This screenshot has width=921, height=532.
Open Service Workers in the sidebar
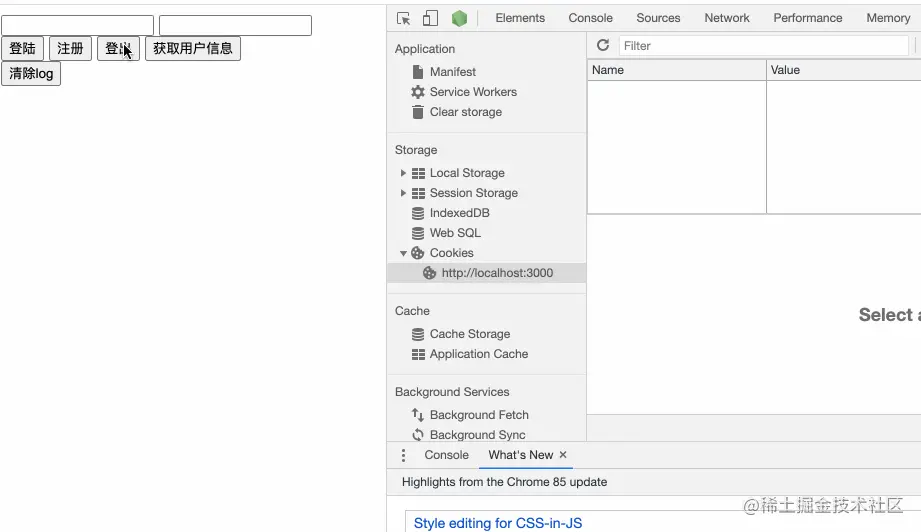pyautogui.click(x=473, y=92)
